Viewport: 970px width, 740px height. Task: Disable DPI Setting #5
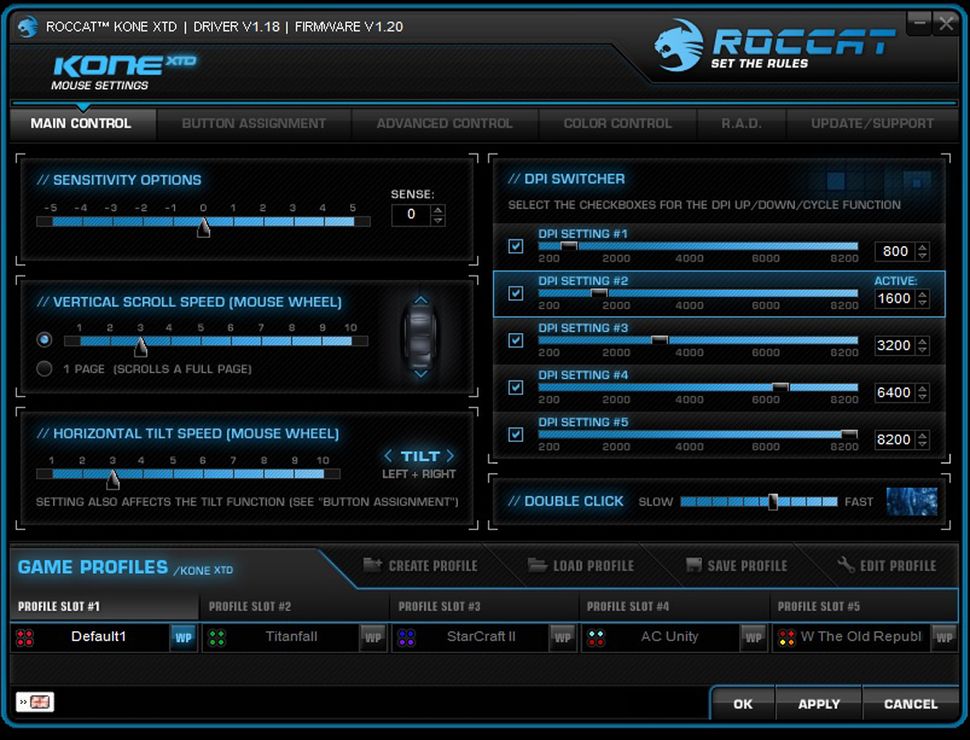click(x=516, y=434)
